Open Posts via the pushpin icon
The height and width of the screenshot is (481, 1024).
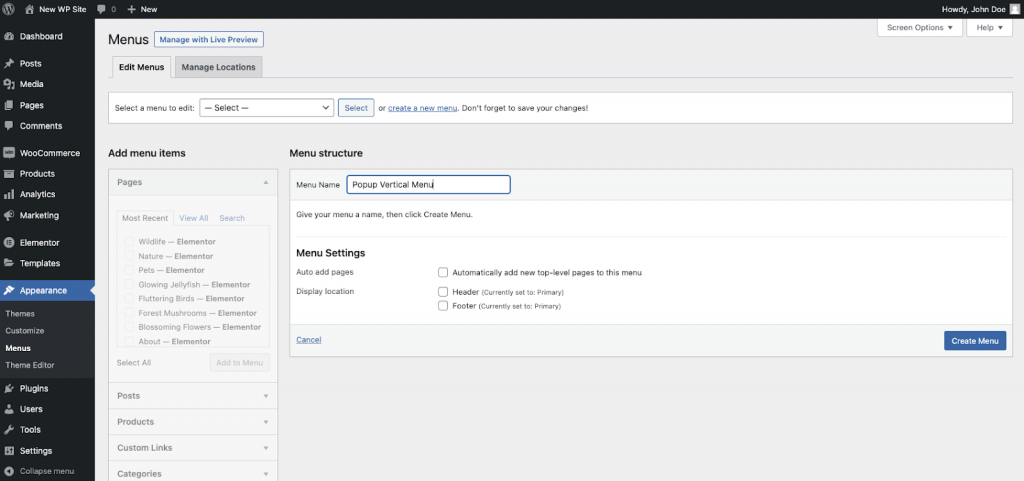(x=9, y=64)
